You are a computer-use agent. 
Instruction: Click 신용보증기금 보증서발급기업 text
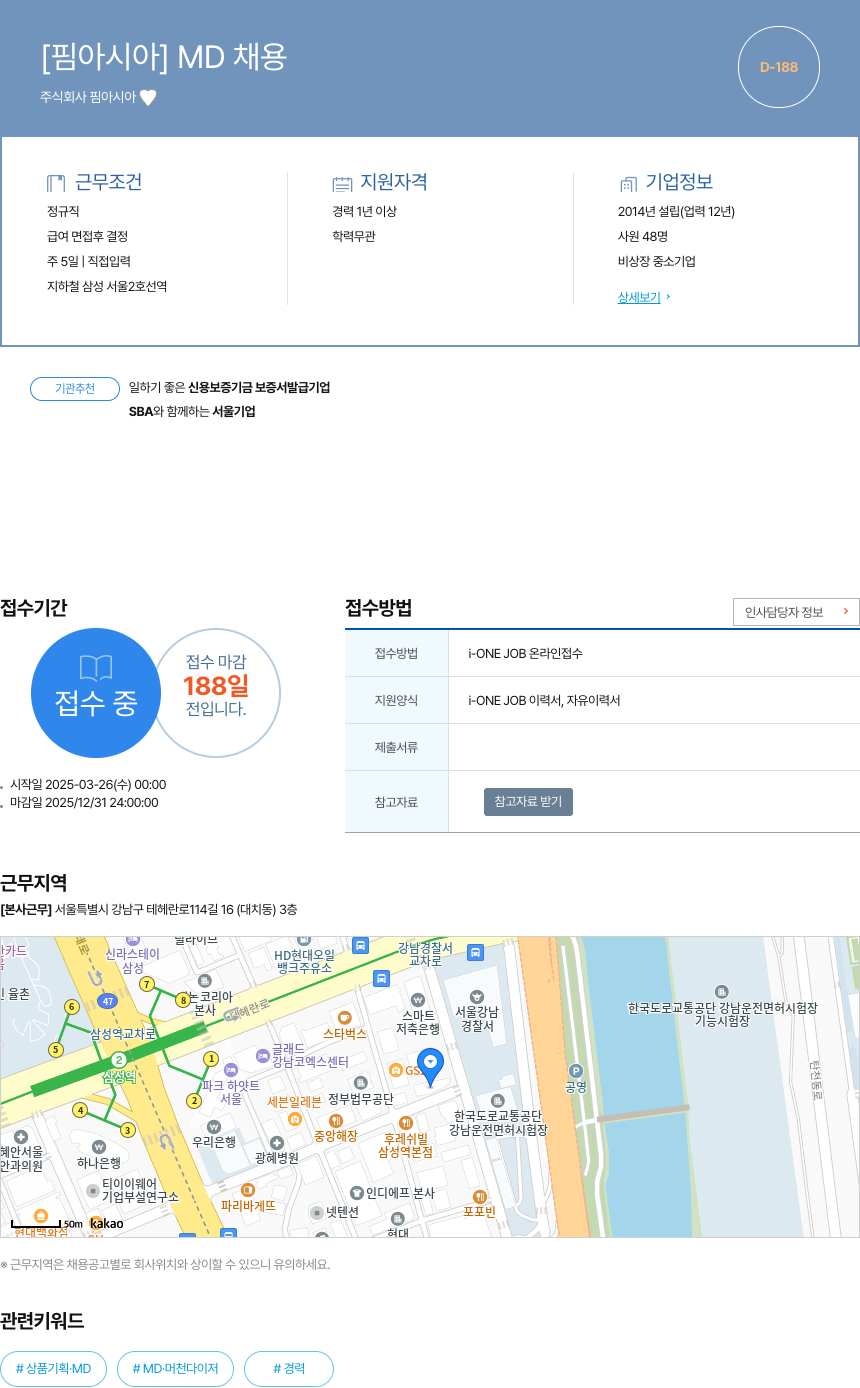coord(259,387)
